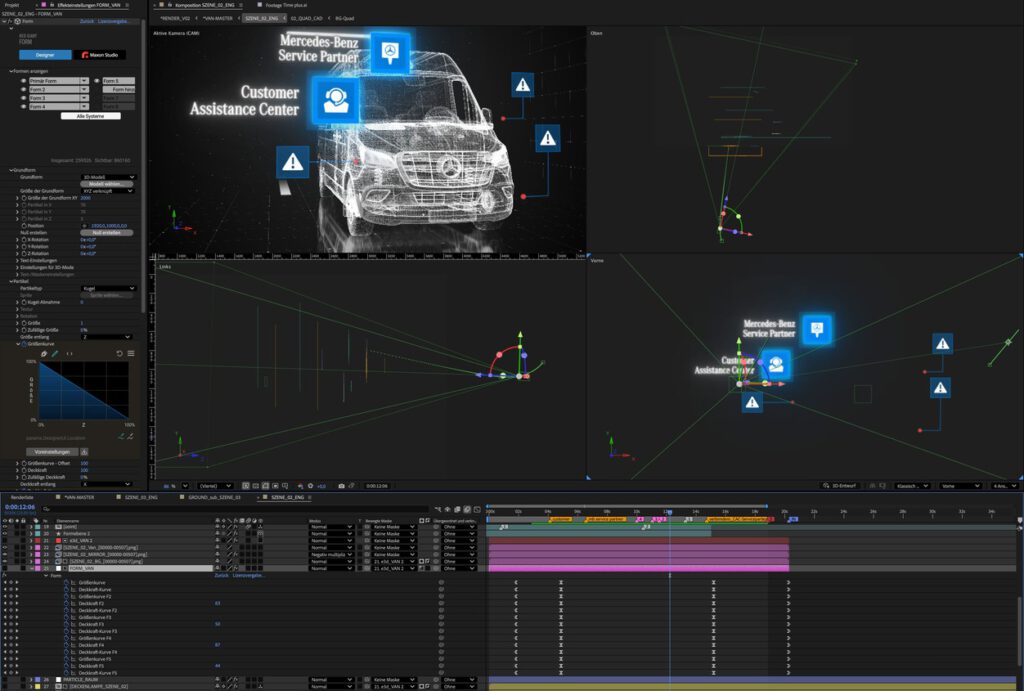Toggle visibility of the SZENE_02_MIRROR layer
Image resolution: width=1024 pixels, height=691 pixels.
click(x=4, y=552)
